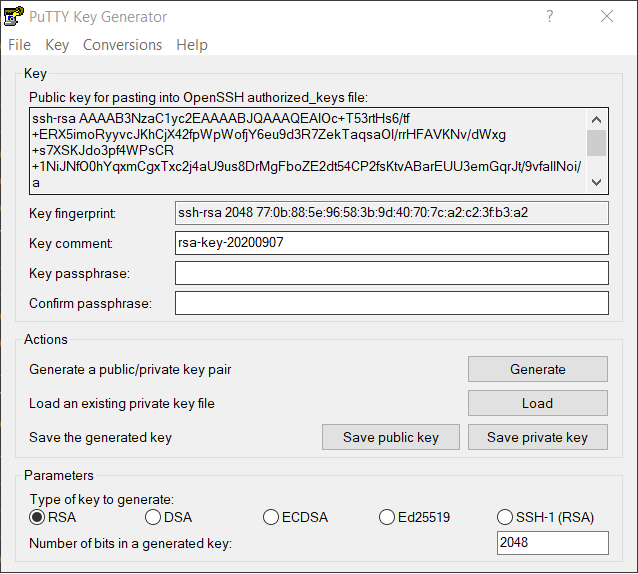The height and width of the screenshot is (574, 638).
Task: Click the 'Key fingerprint:' label
Action: (72, 214)
